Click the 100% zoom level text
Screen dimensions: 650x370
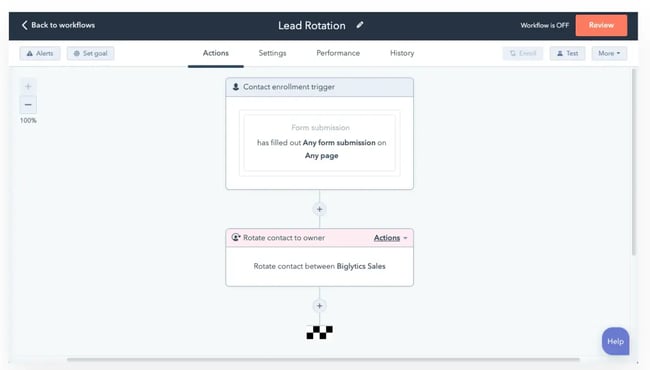tap(28, 121)
